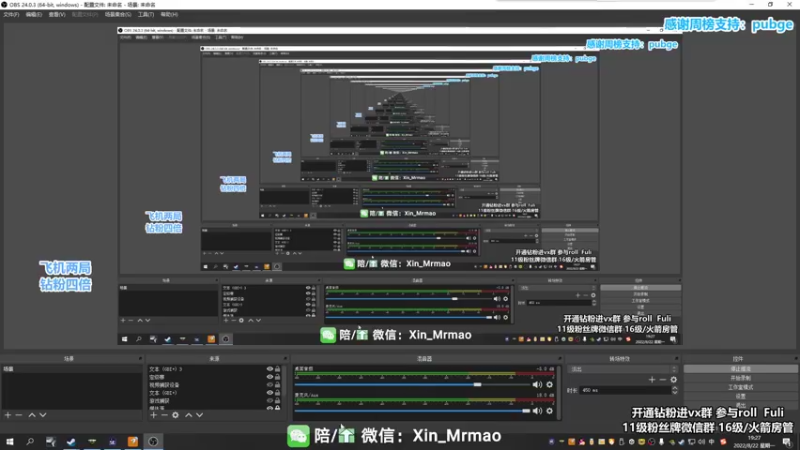
Task: Pop out the Audio Mixer dock panel
Action: 560,359
